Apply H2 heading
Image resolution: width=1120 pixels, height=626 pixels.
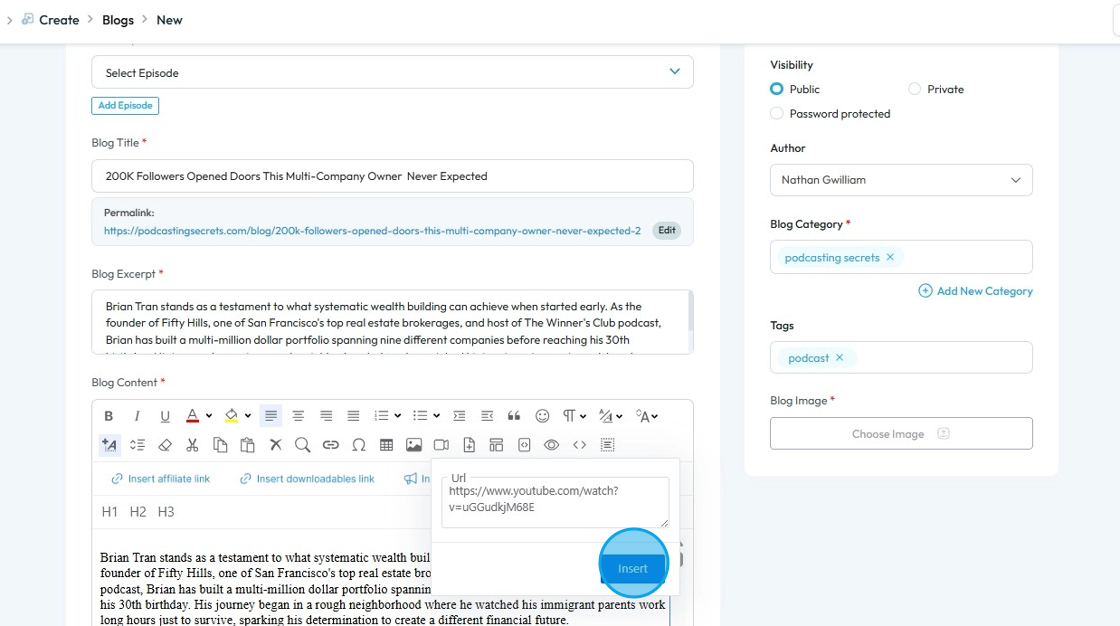138,512
